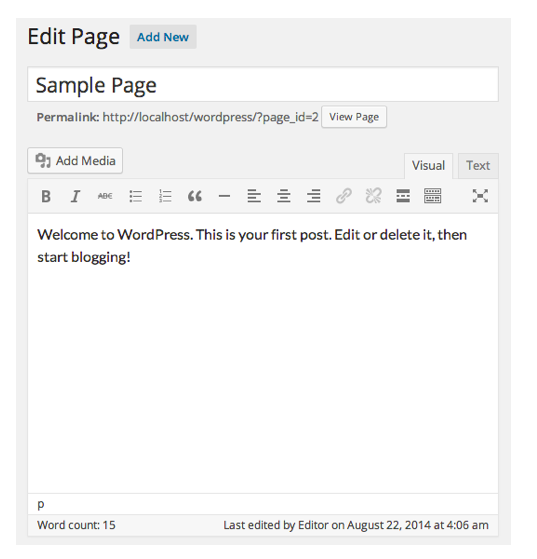537x559 pixels.
Task: Insert a Read More tag
Action: pyautogui.click(x=403, y=196)
